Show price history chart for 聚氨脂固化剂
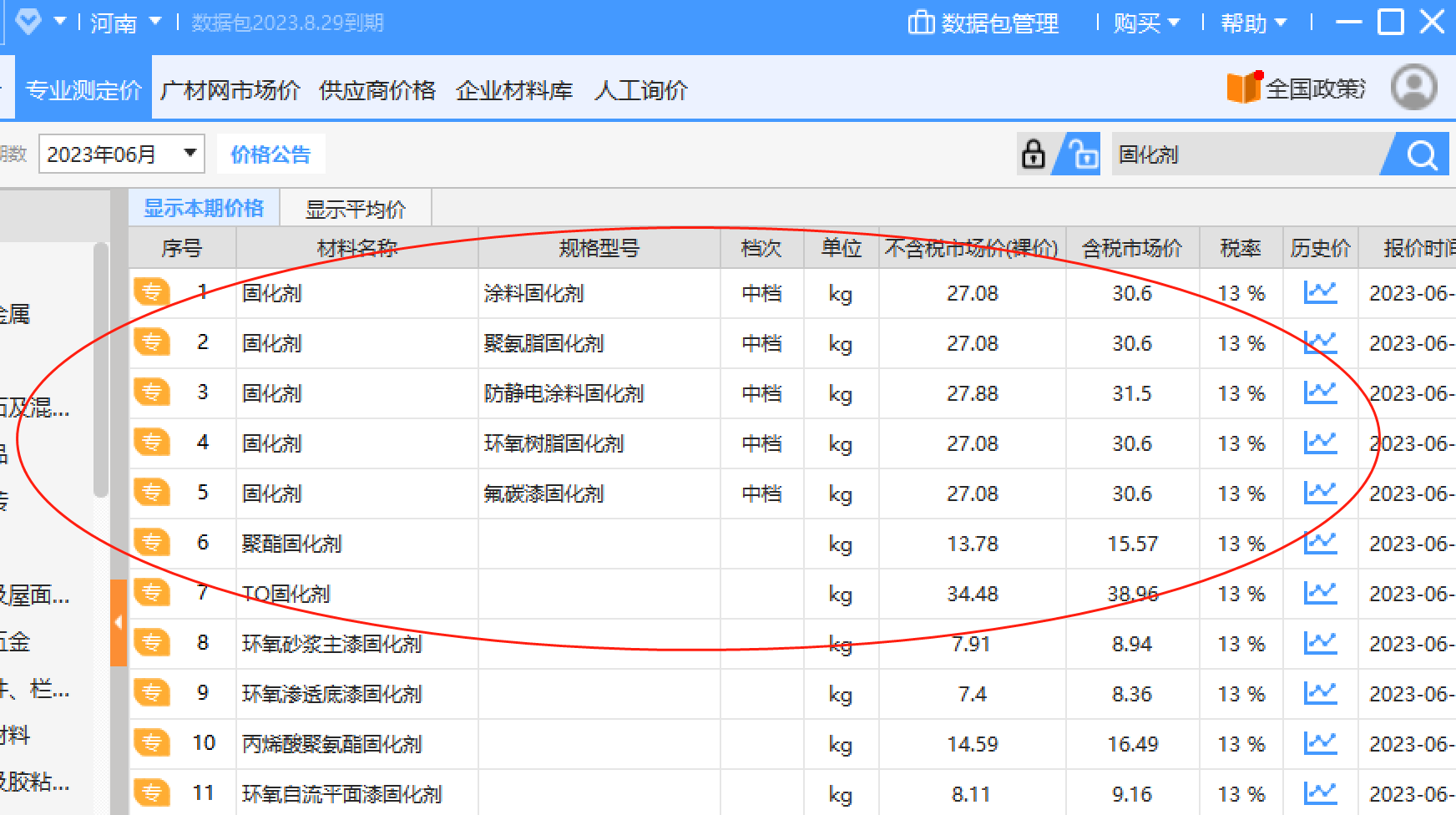This screenshot has height=815, width=1456. tap(1320, 342)
